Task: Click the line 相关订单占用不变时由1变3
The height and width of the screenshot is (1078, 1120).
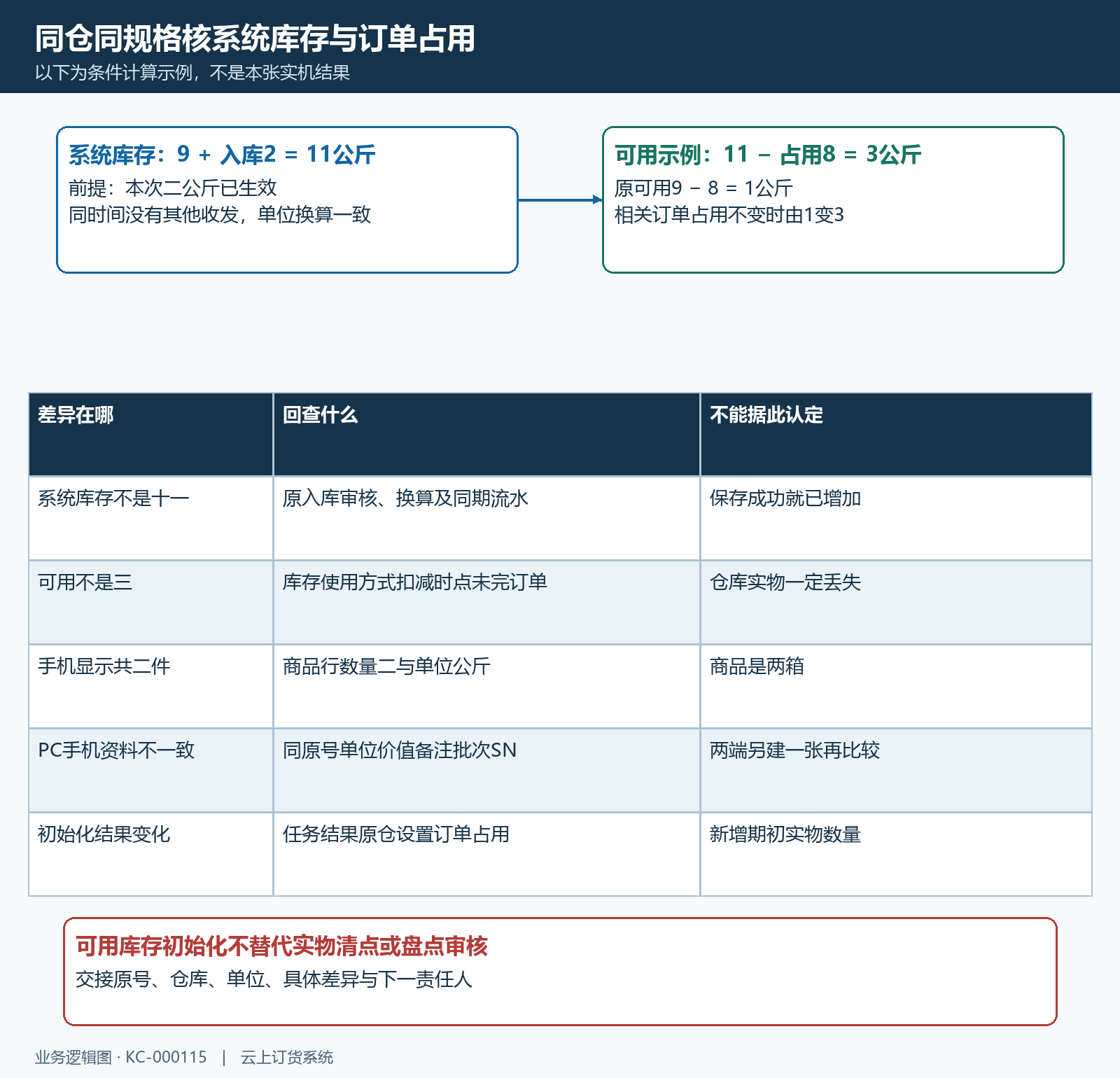Action: pos(729,214)
